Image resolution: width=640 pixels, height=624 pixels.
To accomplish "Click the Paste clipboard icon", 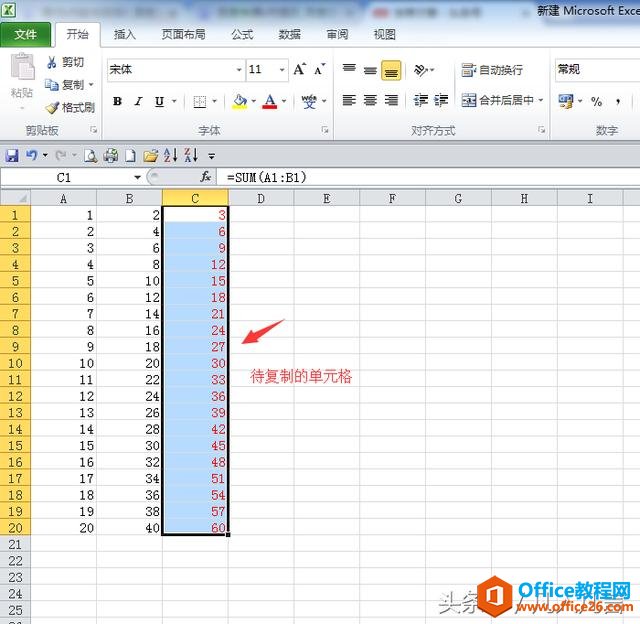I will pyautogui.click(x=22, y=67).
